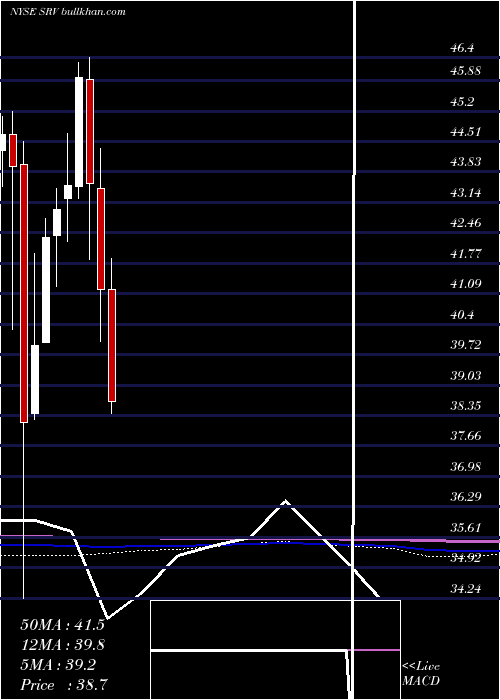Viewport: 500px width, 700px height.
Task: Select the 37.66 price axis label
Action: pyautogui.click(x=466, y=436)
